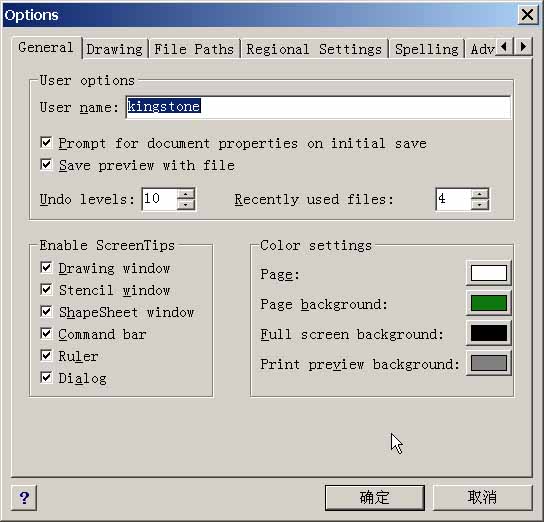
Task: Open the black Full screen background swatch
Action: pyautogui.click(x=488, y=333)
